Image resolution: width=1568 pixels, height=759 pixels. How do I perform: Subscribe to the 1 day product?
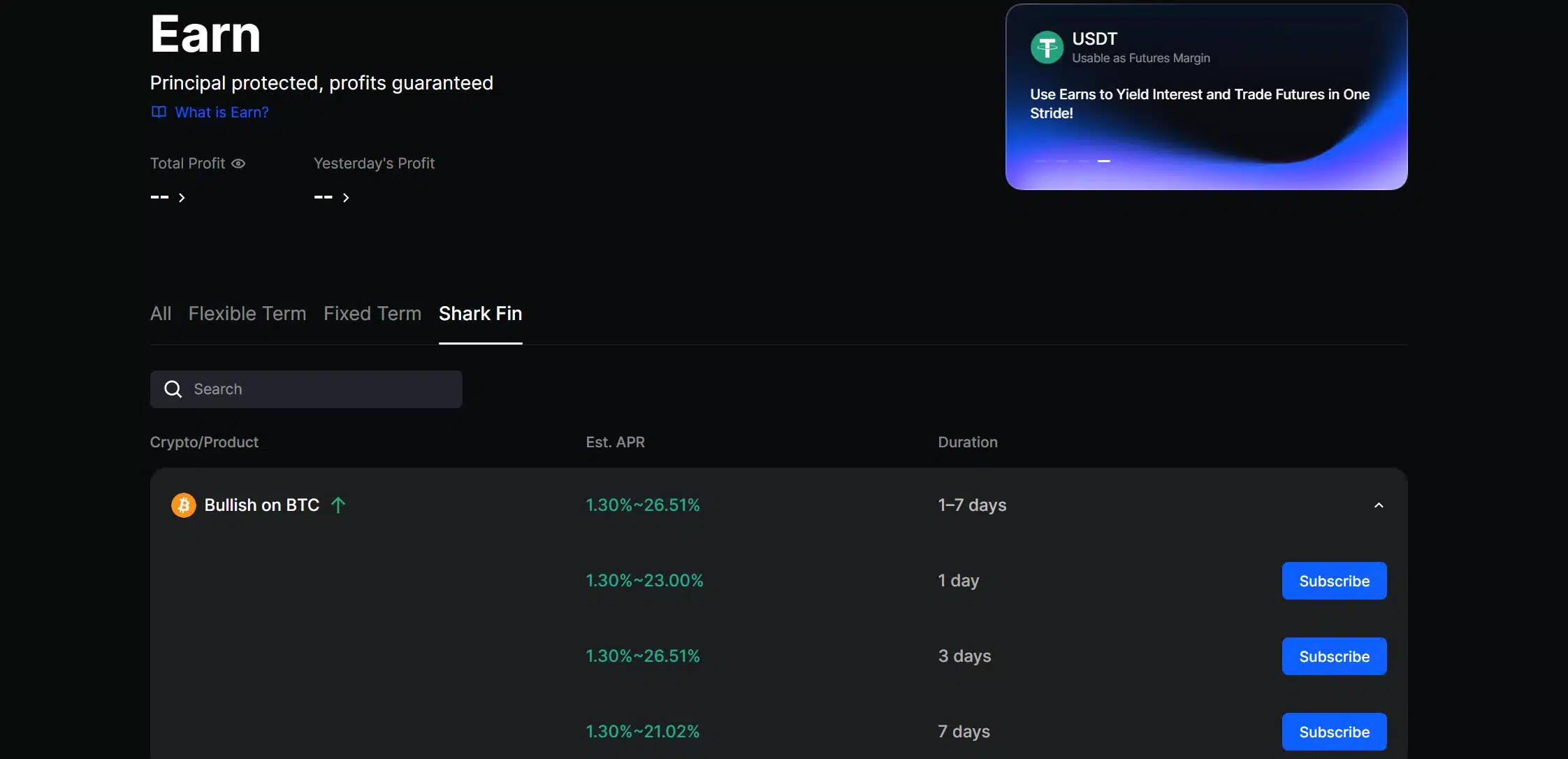pos(1334,581)
